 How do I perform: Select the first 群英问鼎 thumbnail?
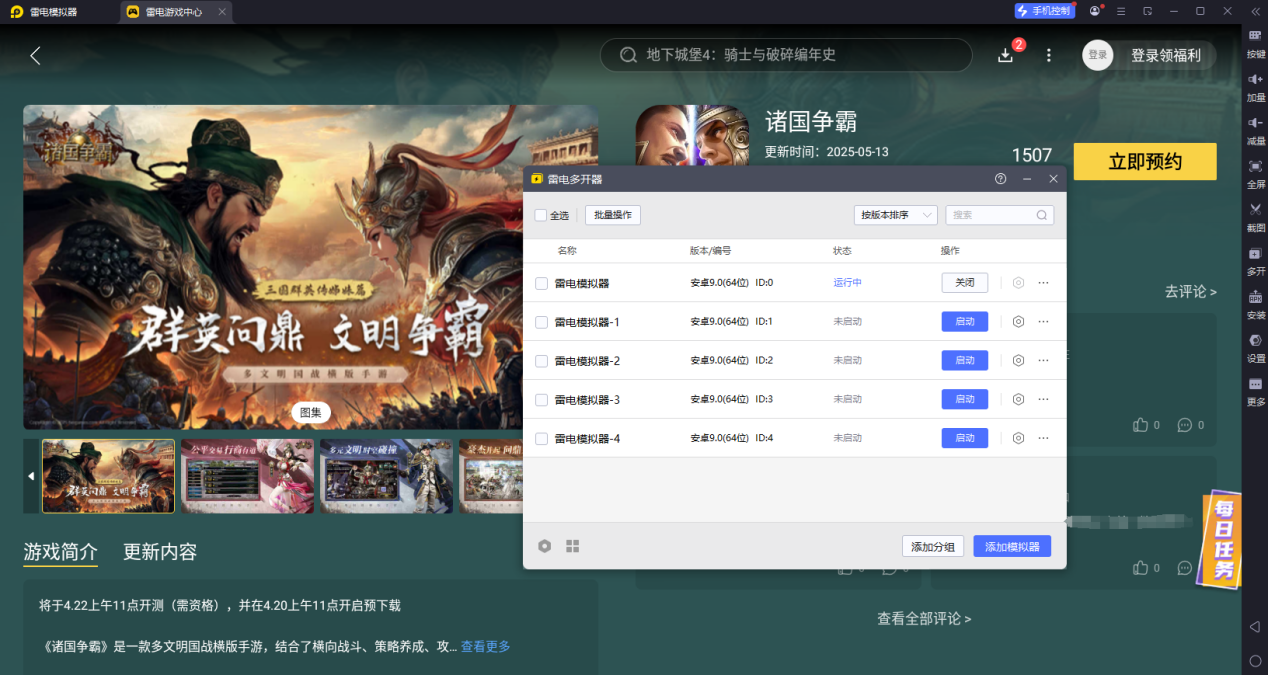point(108,476)
